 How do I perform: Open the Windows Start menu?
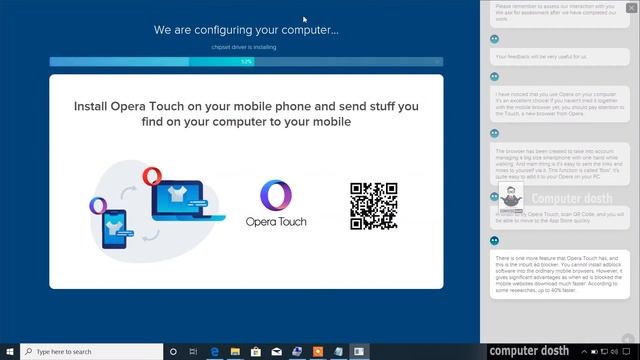point(10,351)
